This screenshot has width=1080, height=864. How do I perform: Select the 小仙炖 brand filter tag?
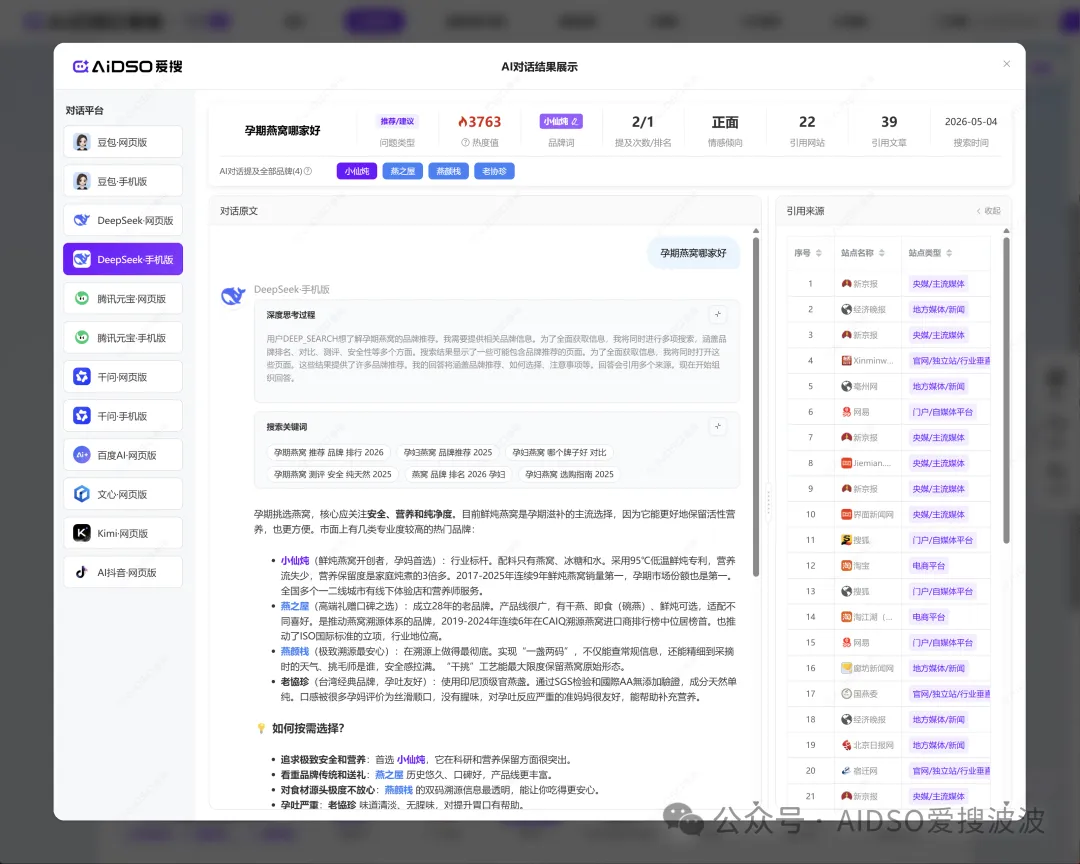tap(357, 171)
